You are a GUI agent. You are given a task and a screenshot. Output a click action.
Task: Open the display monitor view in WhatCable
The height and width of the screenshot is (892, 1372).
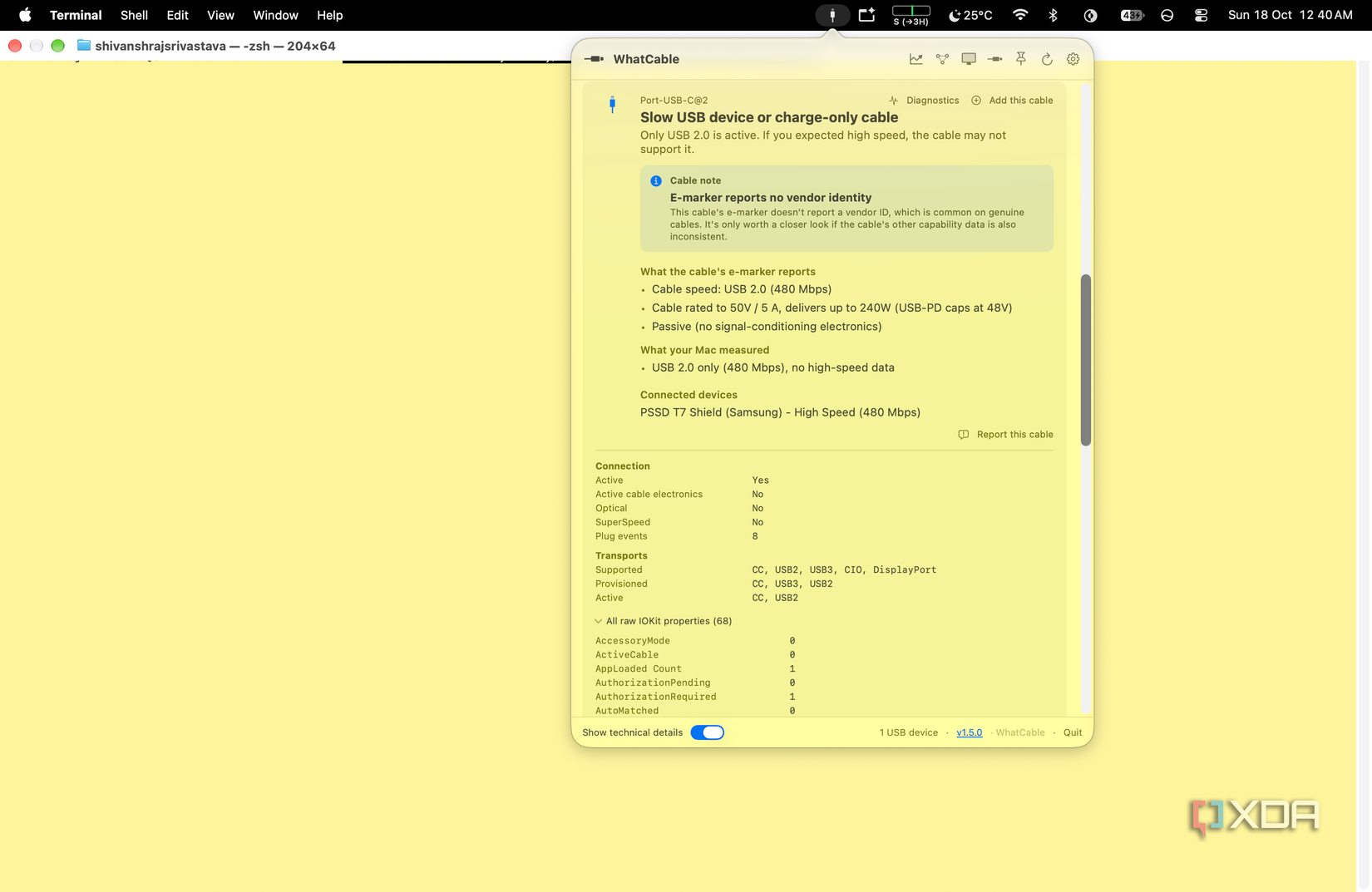click(969, 59)
